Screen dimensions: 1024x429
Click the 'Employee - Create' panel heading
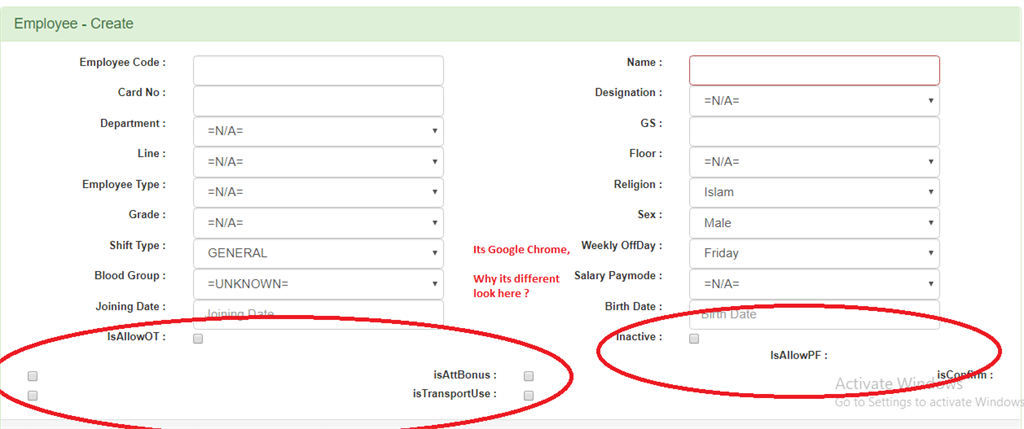[x=74, y=24]
